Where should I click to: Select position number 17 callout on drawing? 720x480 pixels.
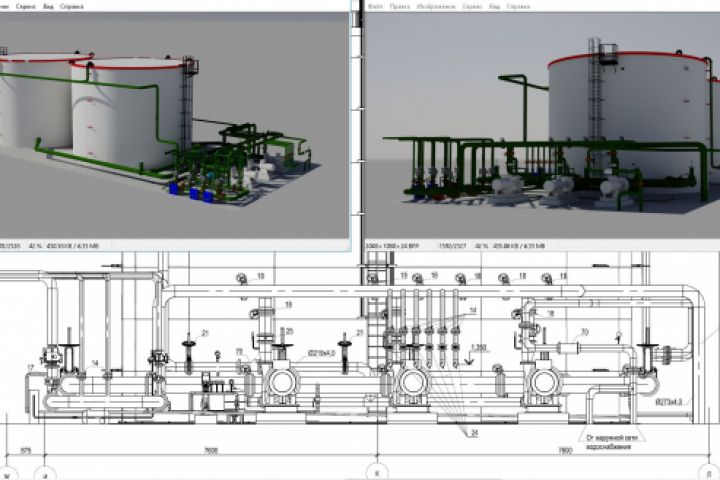[x=31, y=368]
